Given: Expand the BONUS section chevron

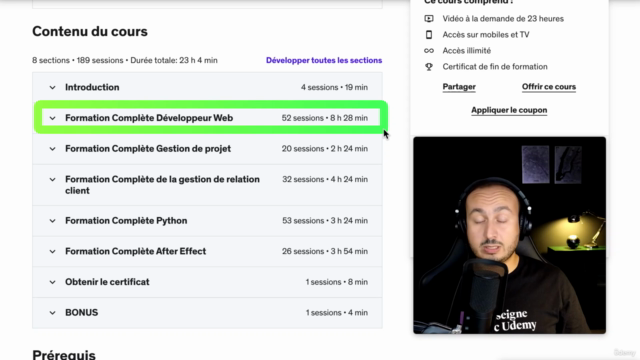Looking at the screenshot, I should (x=52, y=313).
